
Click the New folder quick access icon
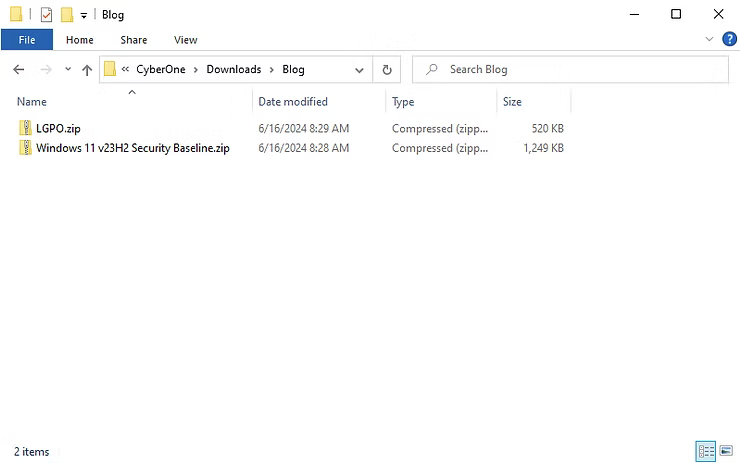tap(67, 15)
